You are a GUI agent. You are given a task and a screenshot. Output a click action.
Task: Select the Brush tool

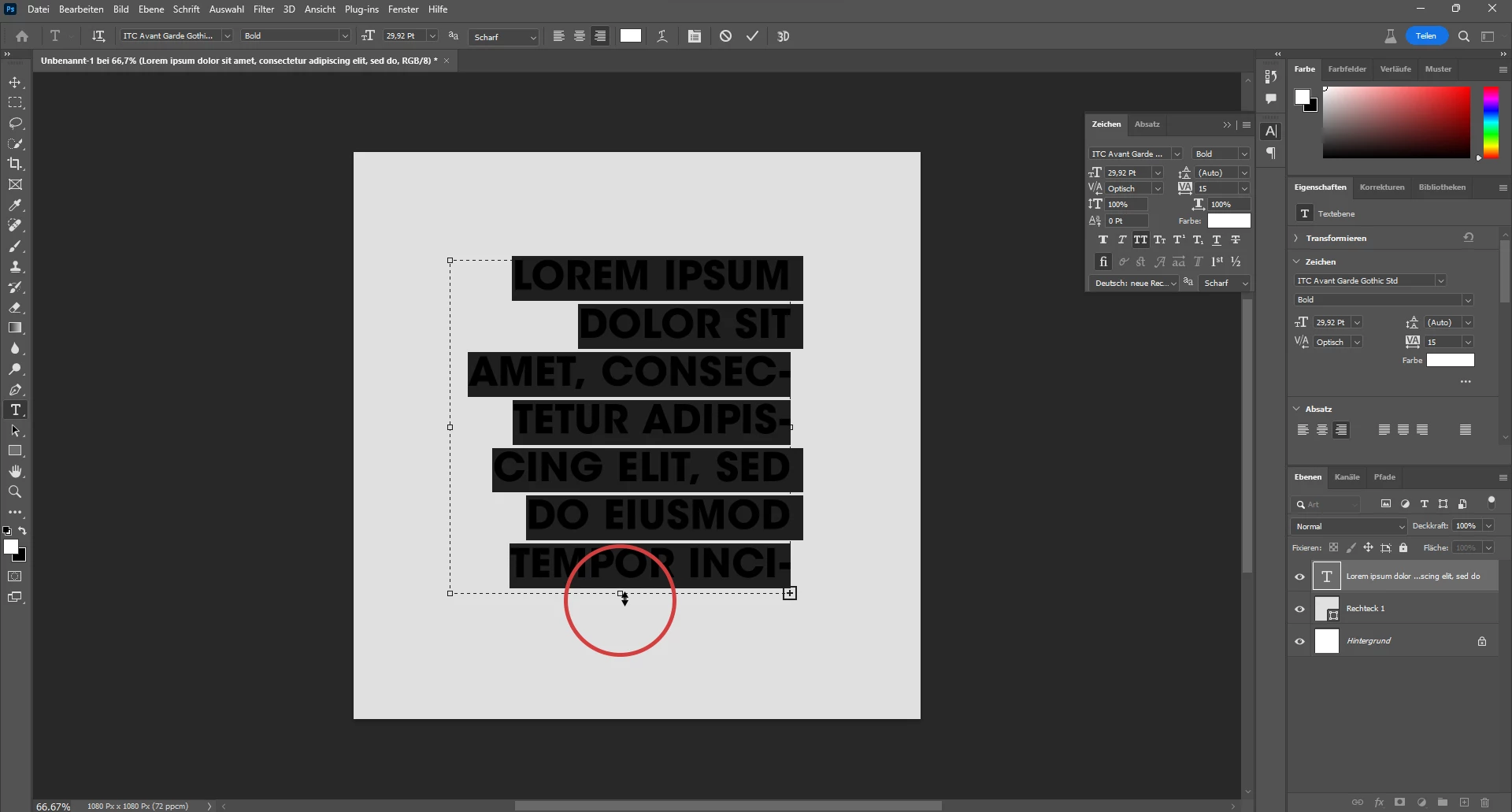15,247
